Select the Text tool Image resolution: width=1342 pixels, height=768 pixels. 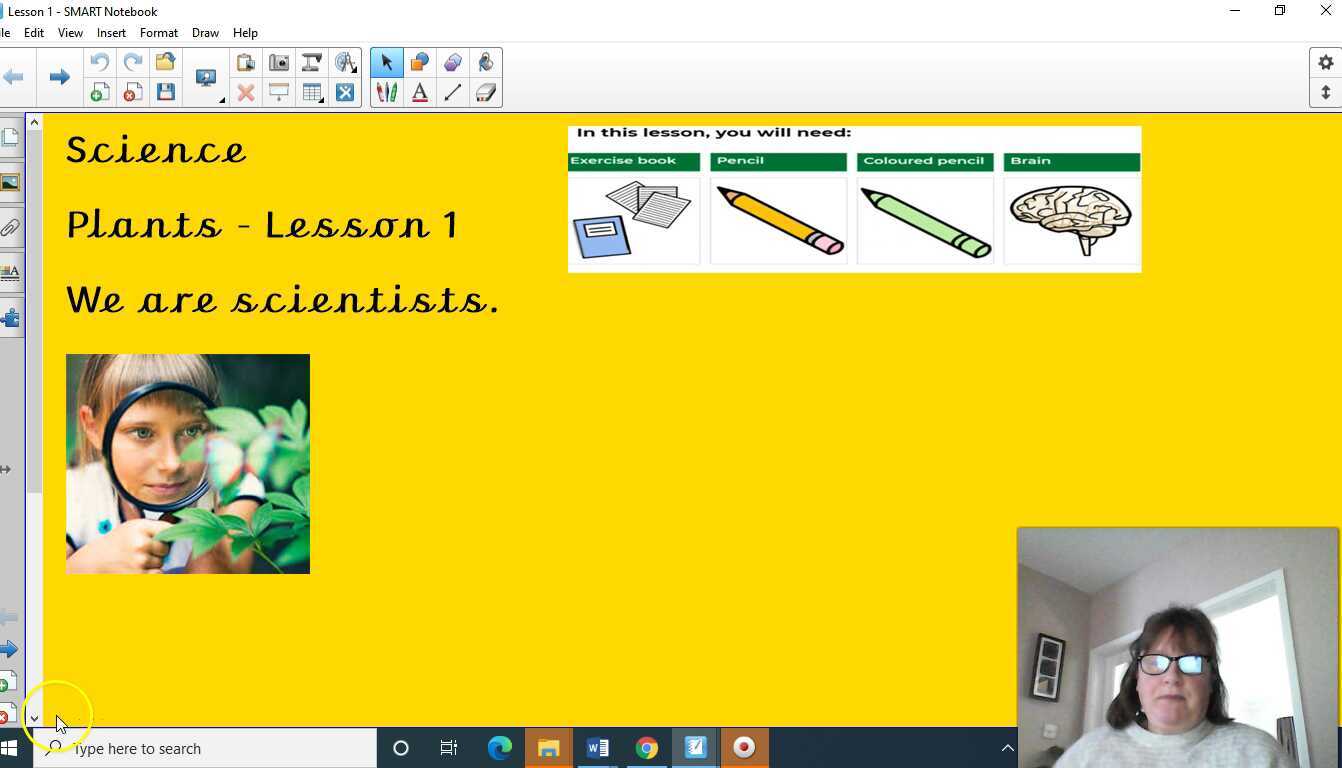coord(420,92)
